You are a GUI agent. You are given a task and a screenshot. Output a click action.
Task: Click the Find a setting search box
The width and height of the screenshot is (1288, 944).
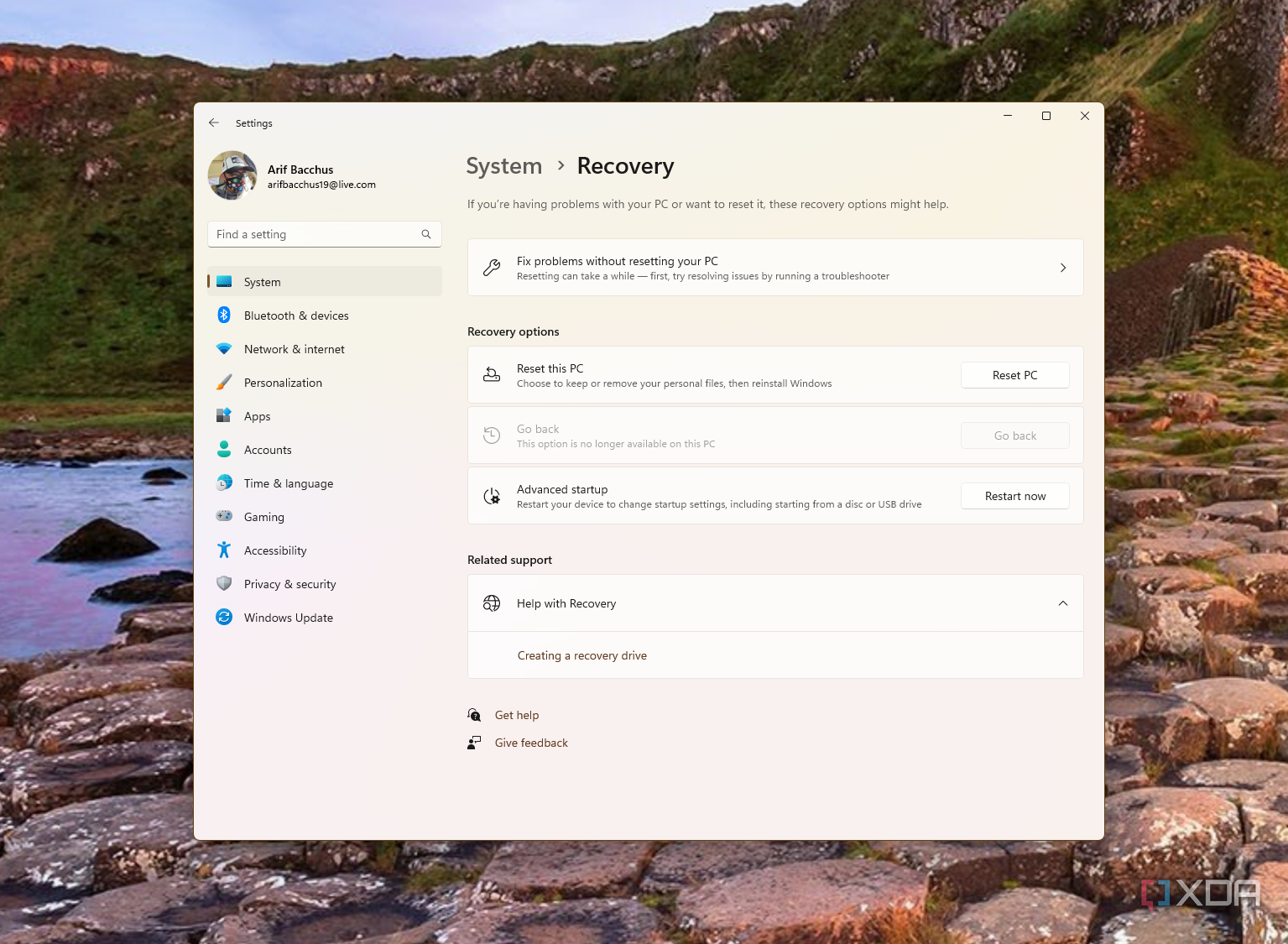(x=324, y=234)
